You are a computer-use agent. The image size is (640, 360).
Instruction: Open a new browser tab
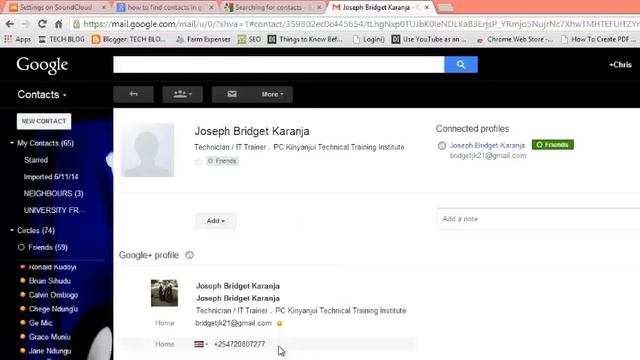coord(445,8)
